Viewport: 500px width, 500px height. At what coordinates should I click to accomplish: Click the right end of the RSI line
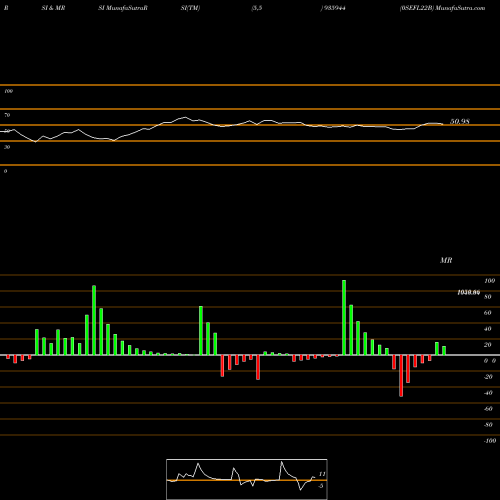pyautogui.click(x=443, y=124)
